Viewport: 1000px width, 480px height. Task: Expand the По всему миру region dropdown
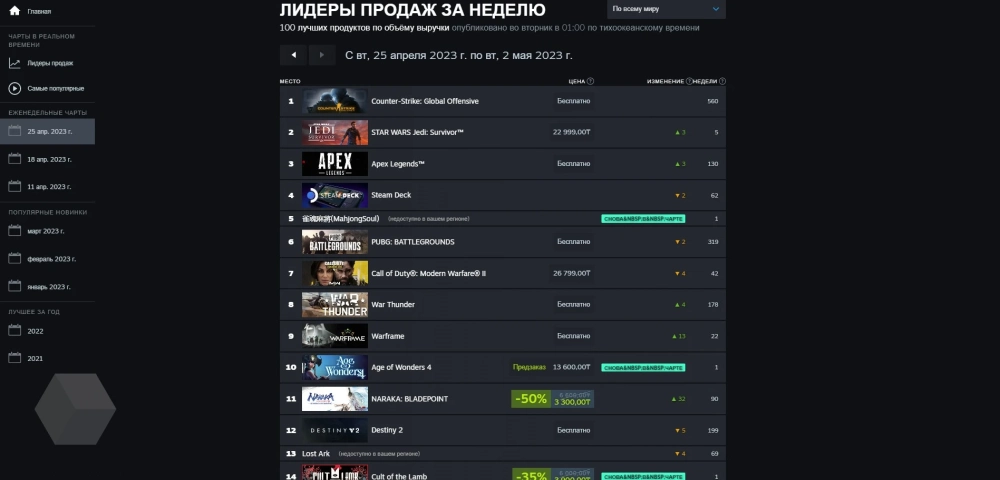coord(666,9)
